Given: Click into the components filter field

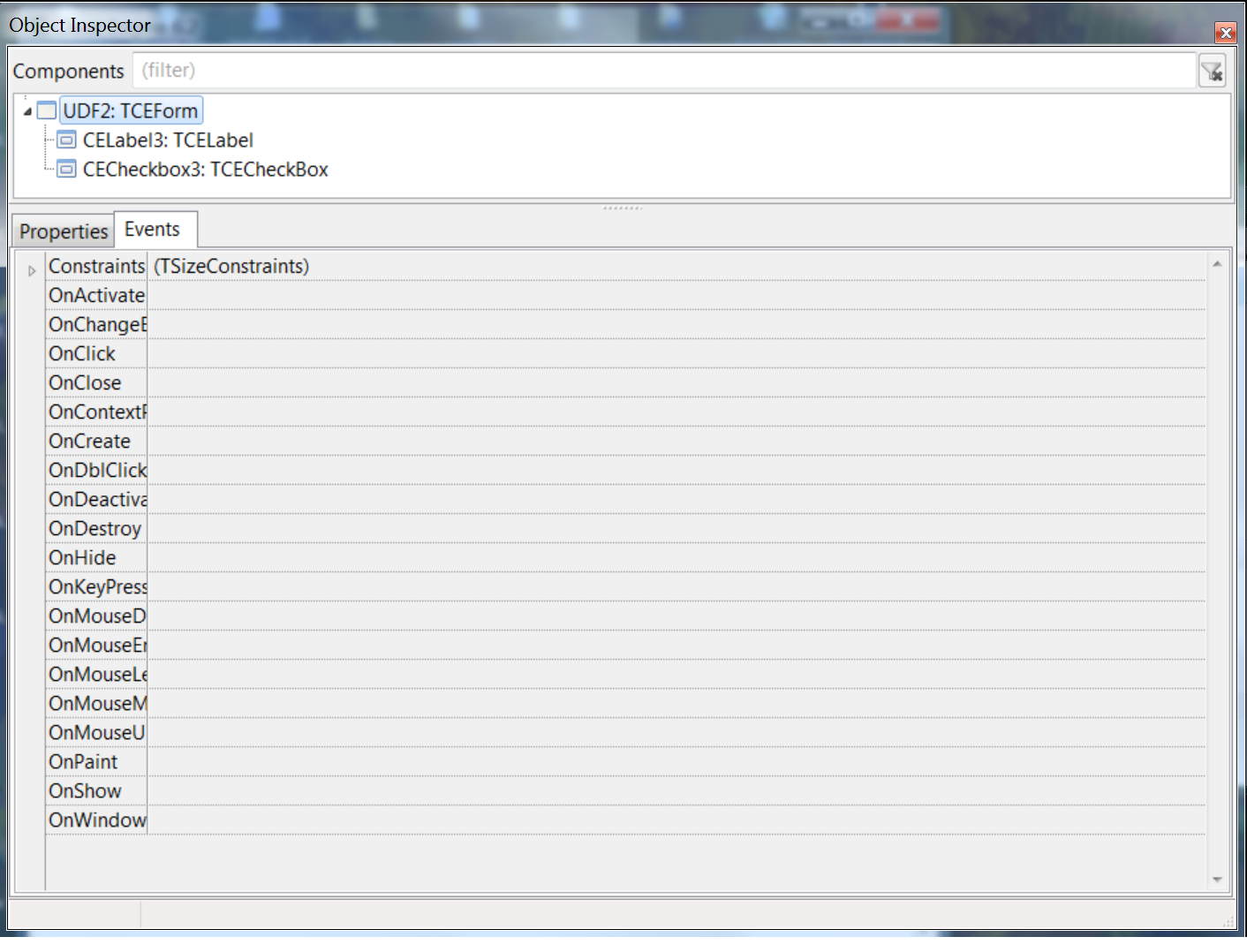Looking at the screenshot, I should [x=662, y=71].
